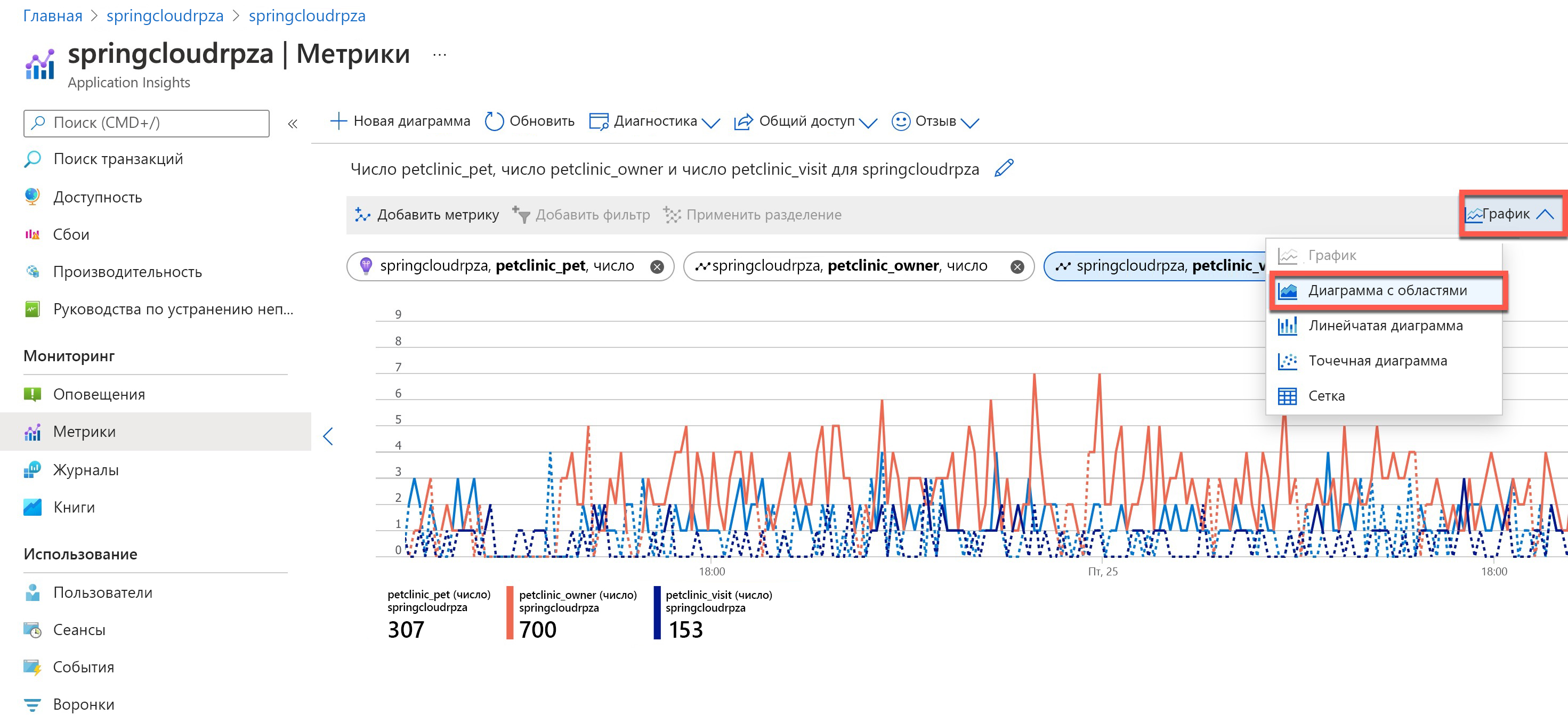Open Журналы logs in the sidebar

point(85,470)
